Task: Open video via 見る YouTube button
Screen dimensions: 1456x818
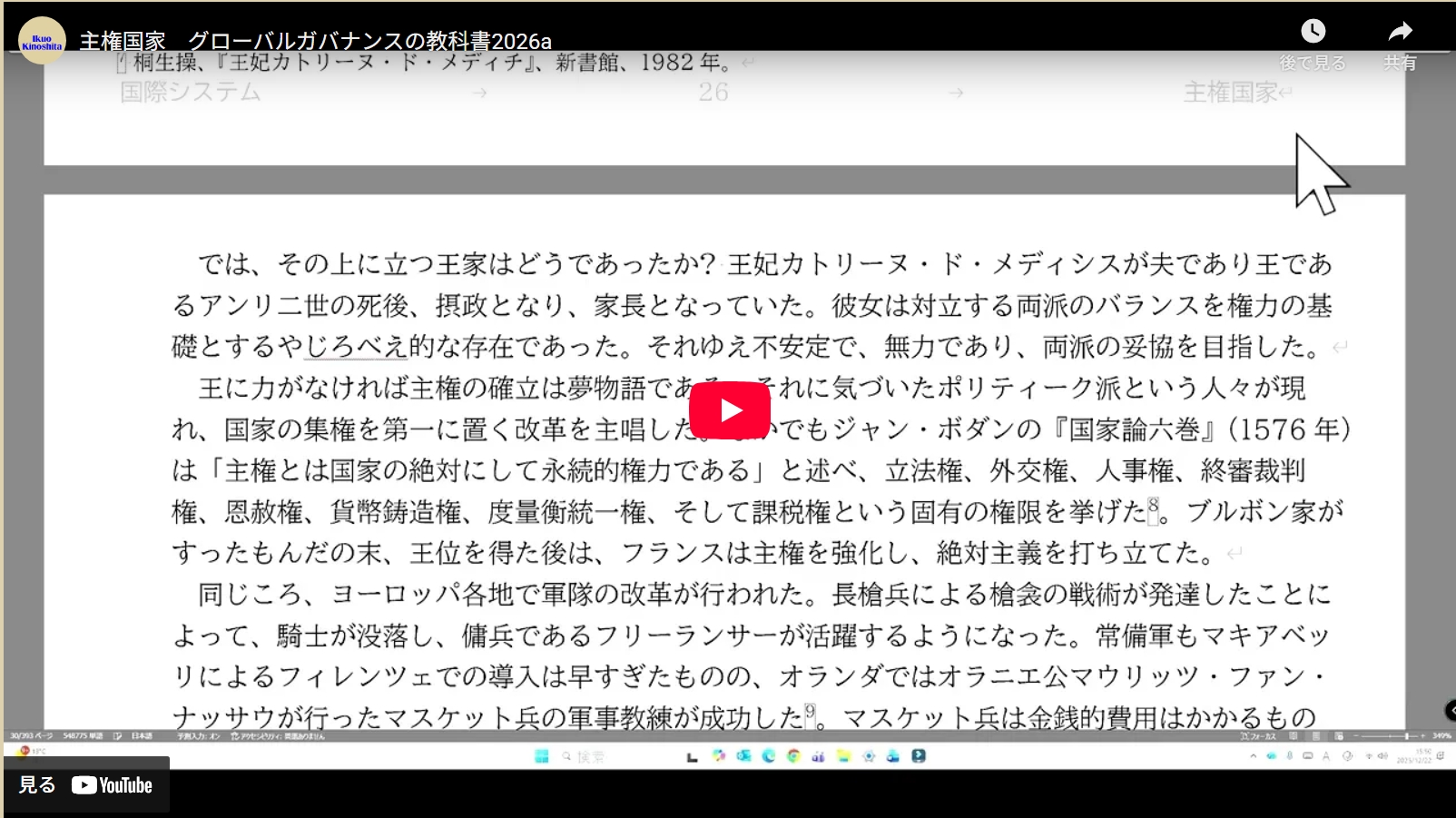Action: click(86, 785)
